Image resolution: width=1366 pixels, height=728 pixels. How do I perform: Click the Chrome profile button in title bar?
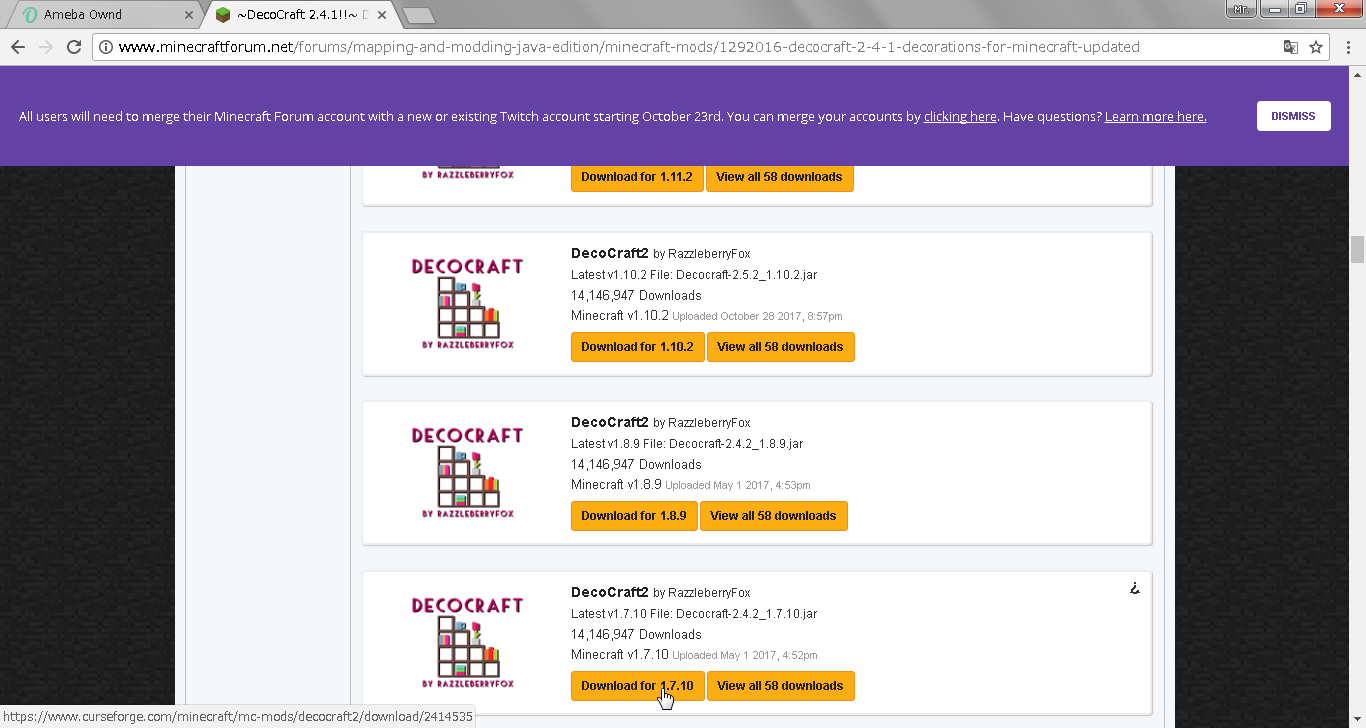pyautogui.click(x=1240, y=9)
